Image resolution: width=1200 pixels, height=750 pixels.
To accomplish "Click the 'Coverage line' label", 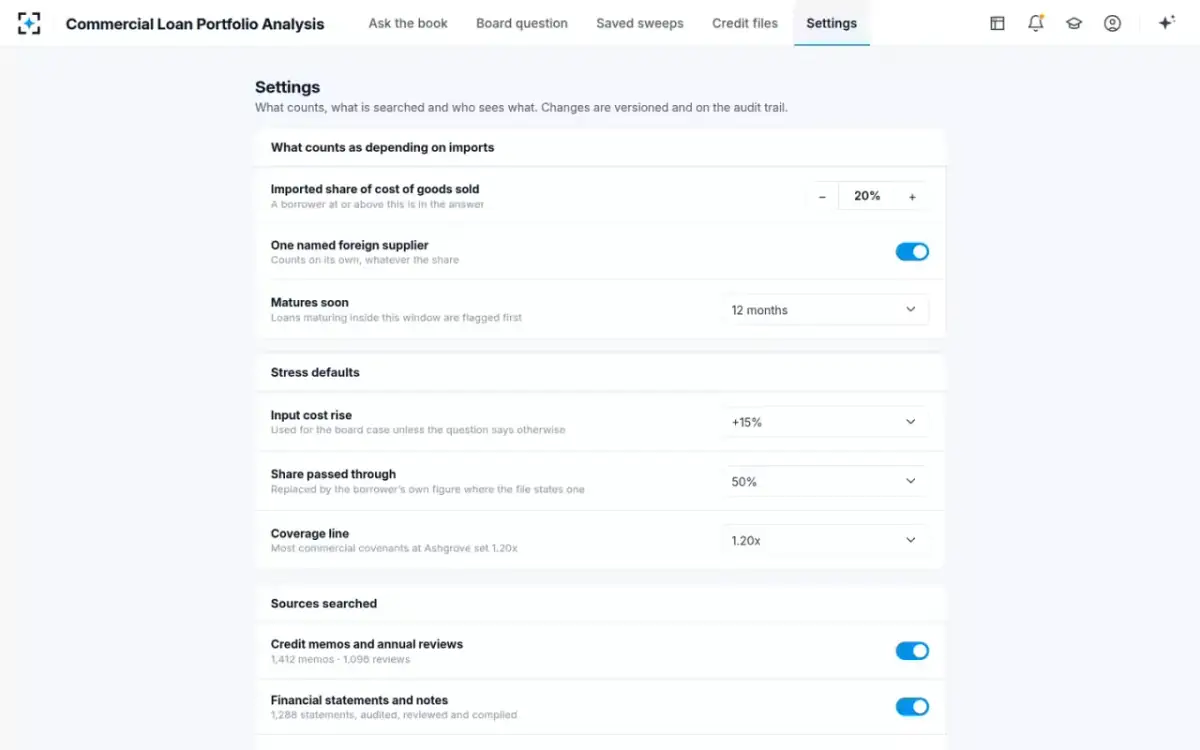I will pyautogui.click(x=310, y=533).
